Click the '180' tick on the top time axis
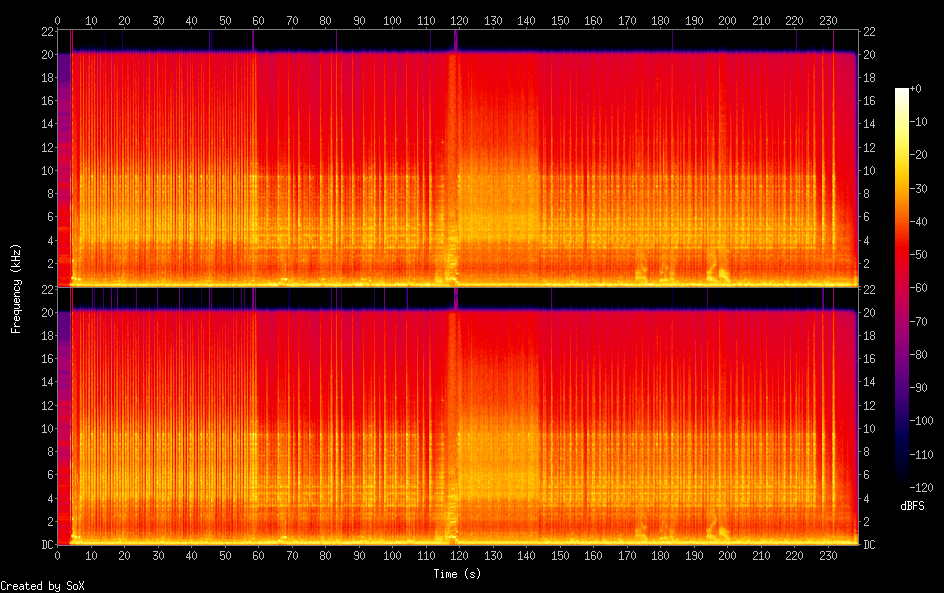Viewport: 944px width, 593px height. click(660, 19)
